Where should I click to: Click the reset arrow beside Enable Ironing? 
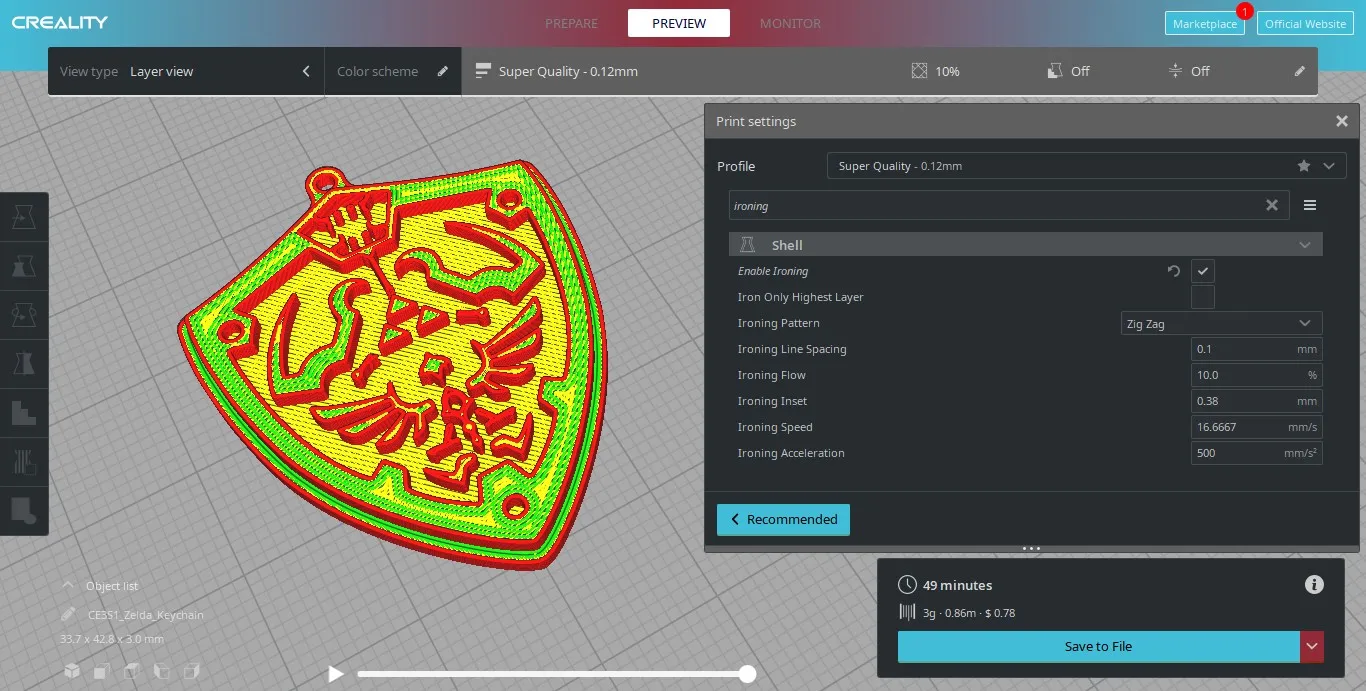pos(1174,271)
